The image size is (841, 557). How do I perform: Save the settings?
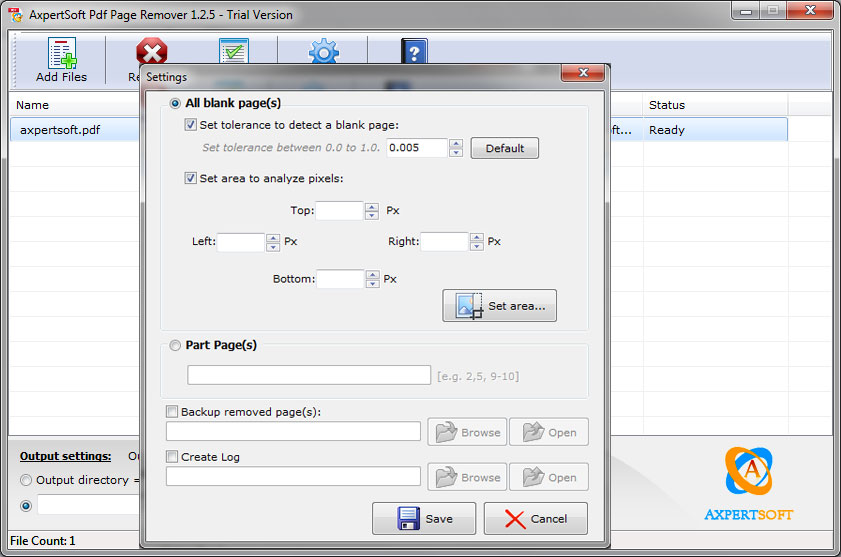[424, 518]
